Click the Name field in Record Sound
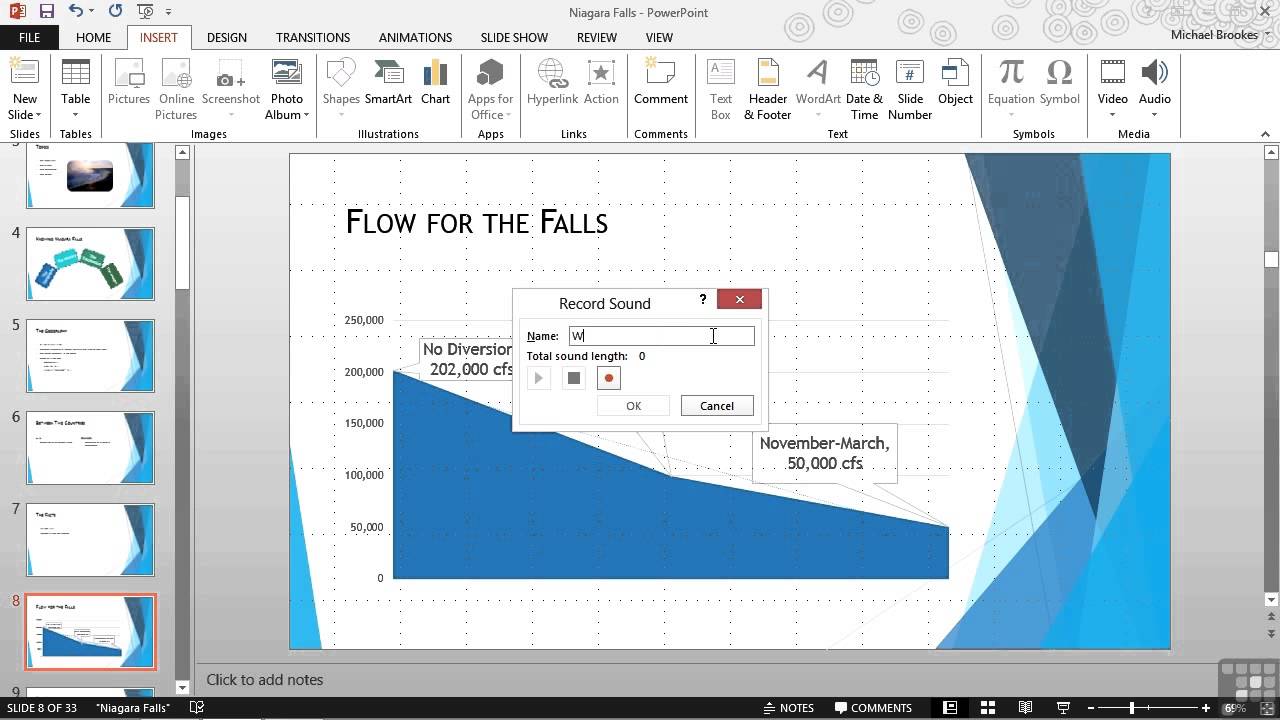The image size is (1280, 720). pyautogui.click(x=661, y=336)
